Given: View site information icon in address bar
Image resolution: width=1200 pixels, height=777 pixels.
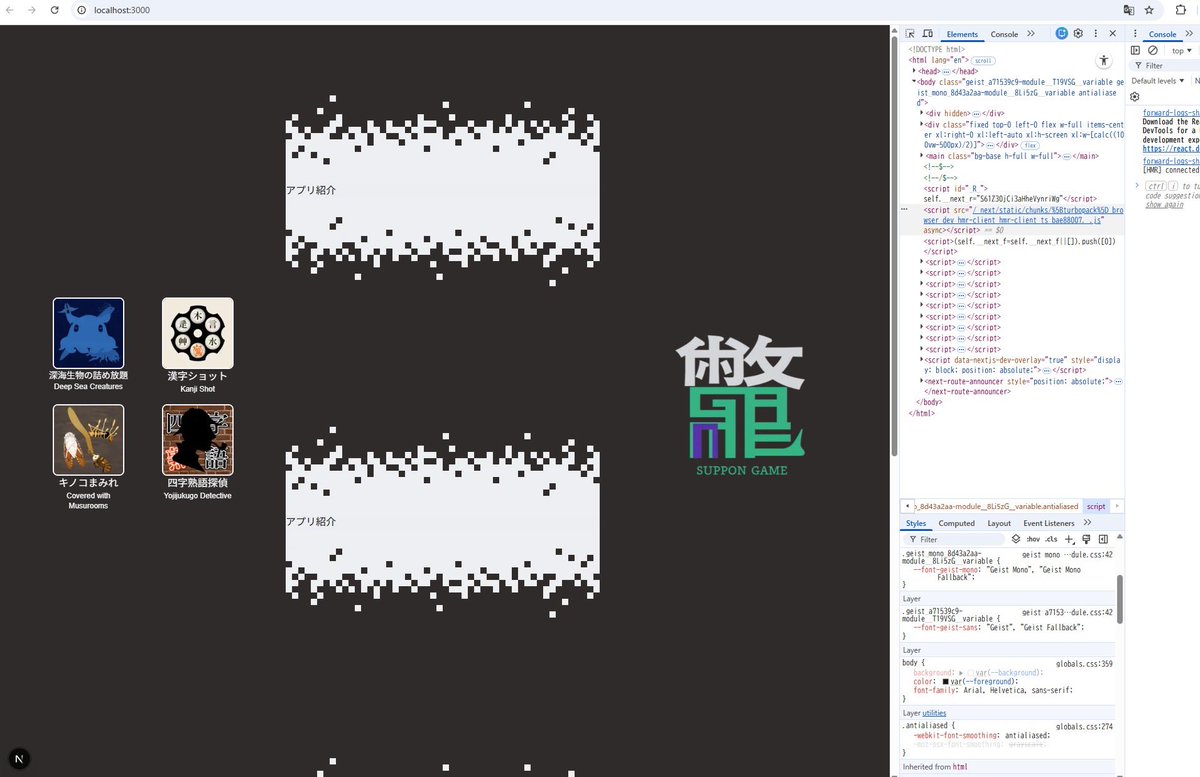Looking at the screenshot, I should point(82,10).
